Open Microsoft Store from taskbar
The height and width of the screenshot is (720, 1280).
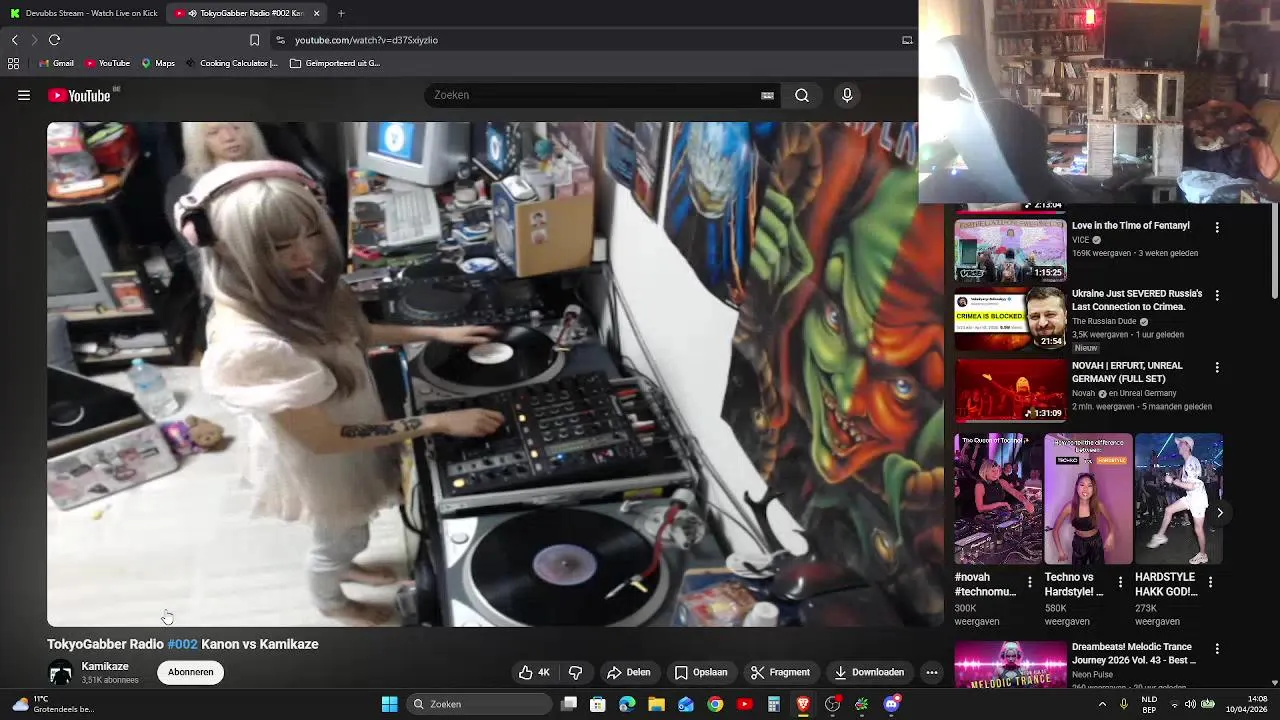click(x=598, y=704)
